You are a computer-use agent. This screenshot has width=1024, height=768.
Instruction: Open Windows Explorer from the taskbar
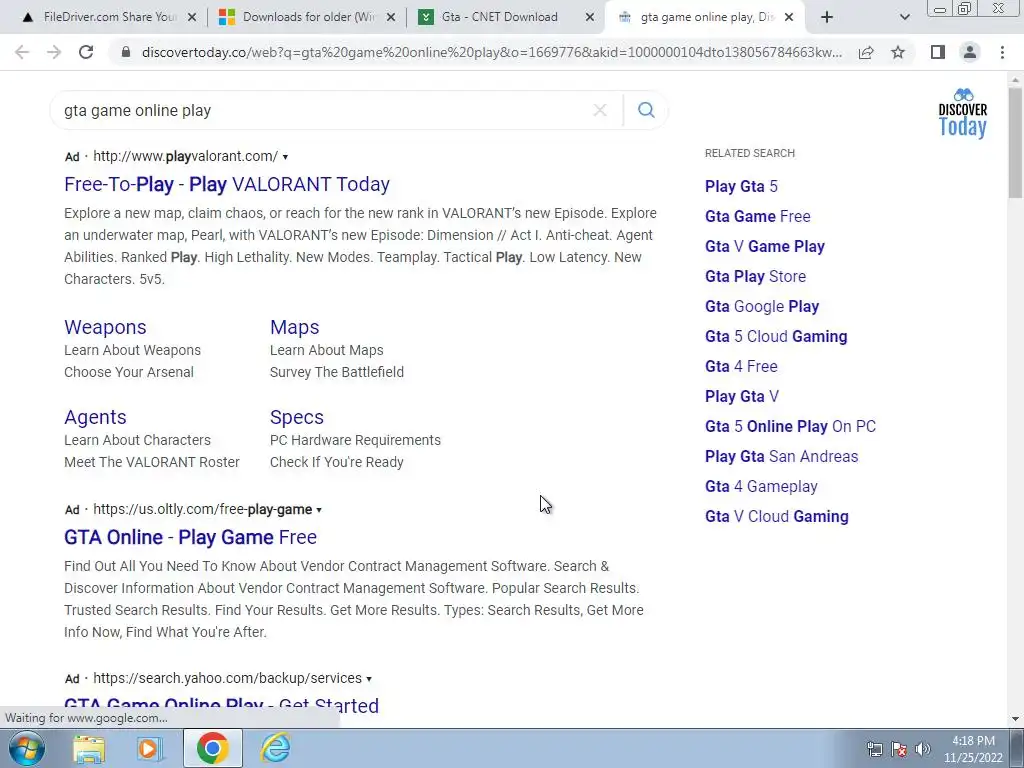pyautogui.click(x=89, y=748)
